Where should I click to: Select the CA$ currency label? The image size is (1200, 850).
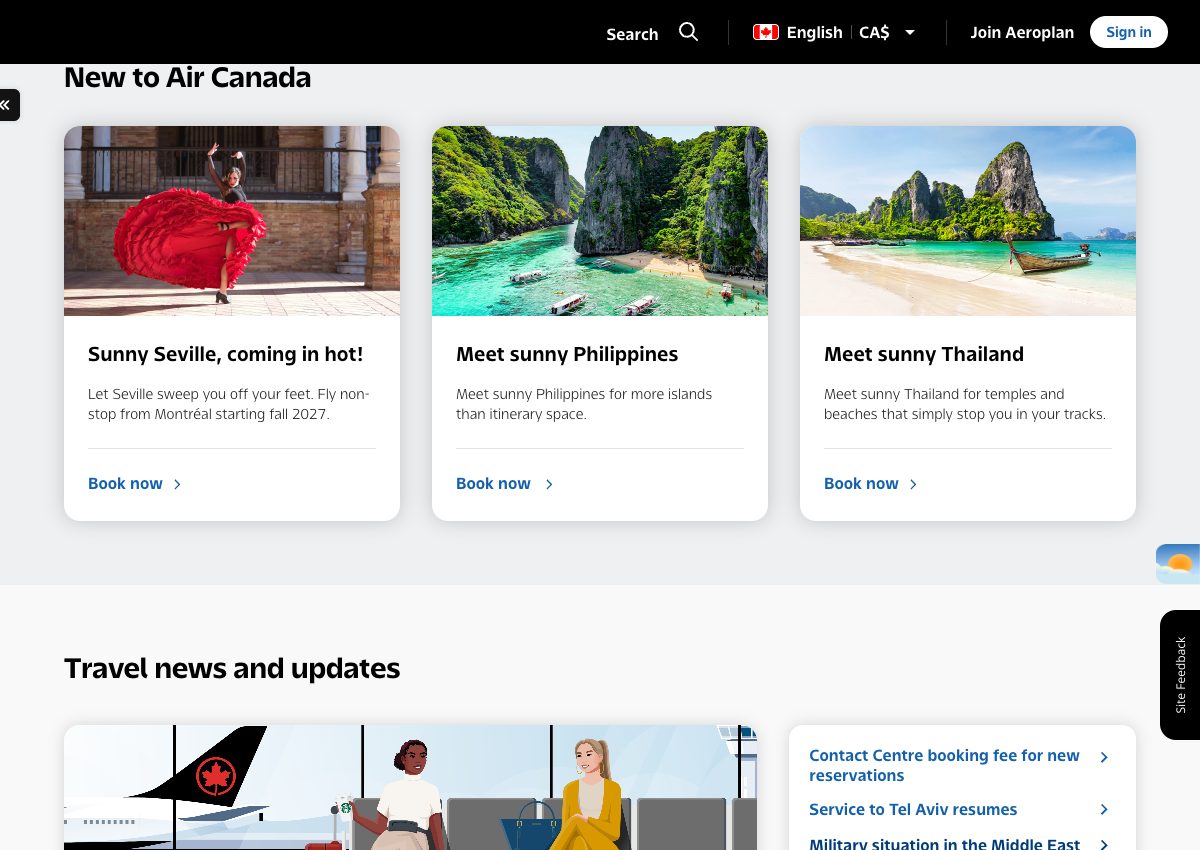(874, 32)
